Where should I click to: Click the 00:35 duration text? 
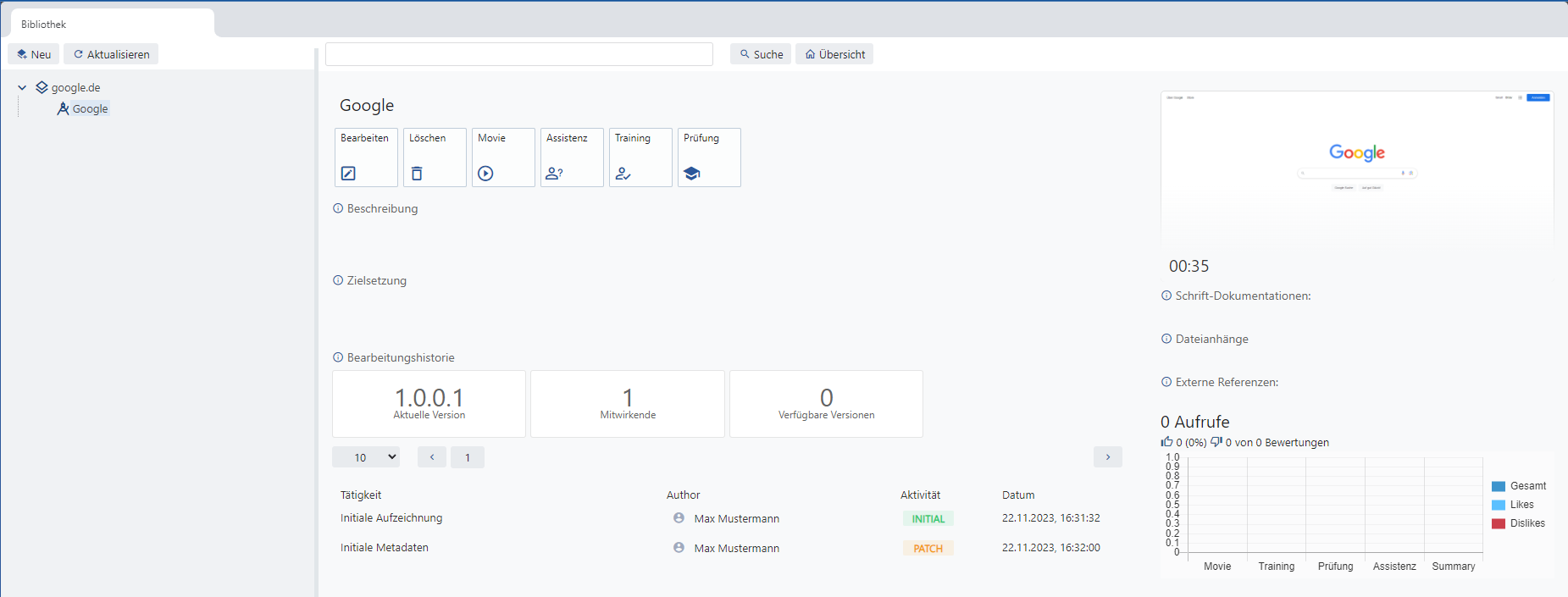tap(1189, 266)
